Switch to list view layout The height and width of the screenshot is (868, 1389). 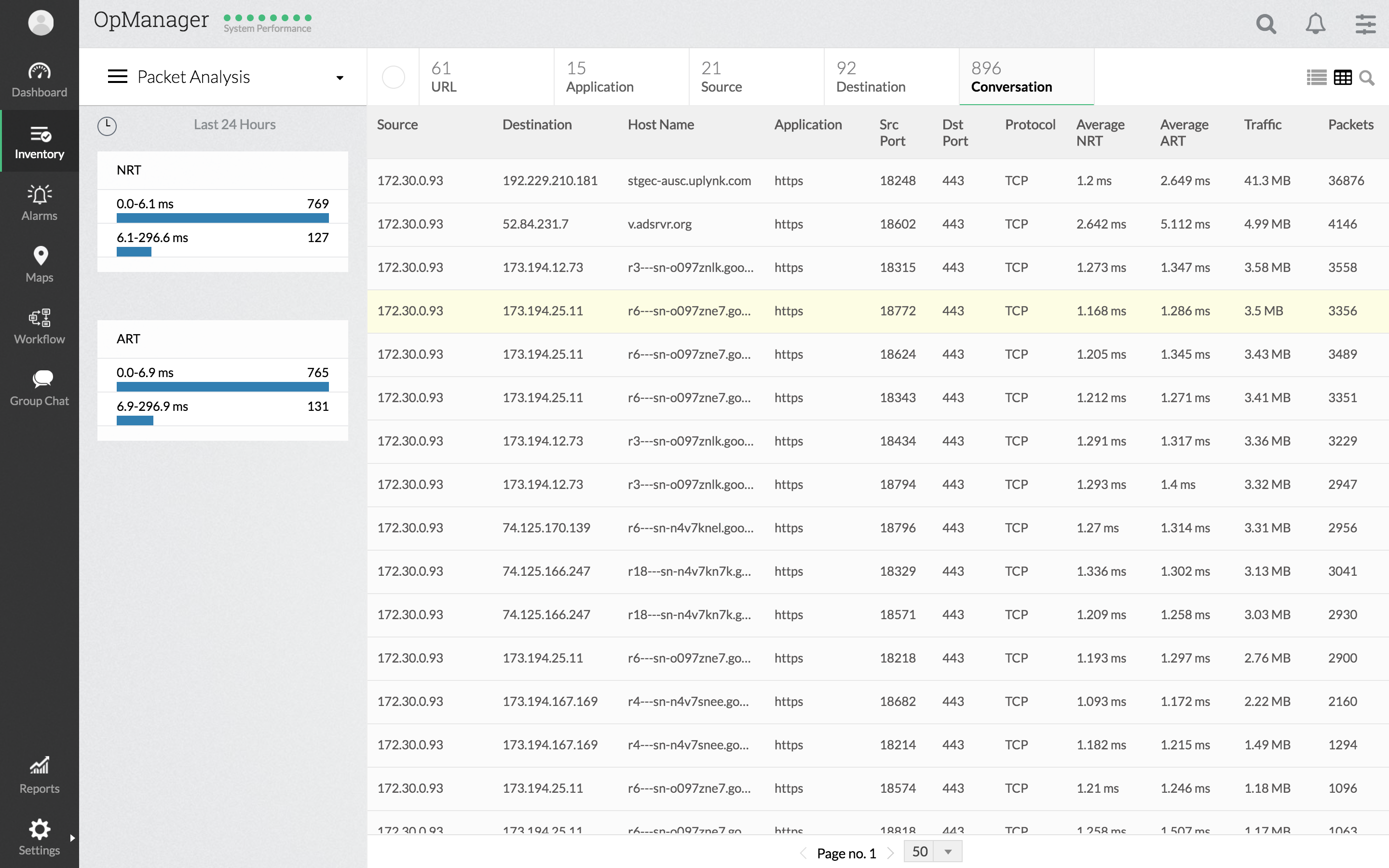click(1316, 78)
